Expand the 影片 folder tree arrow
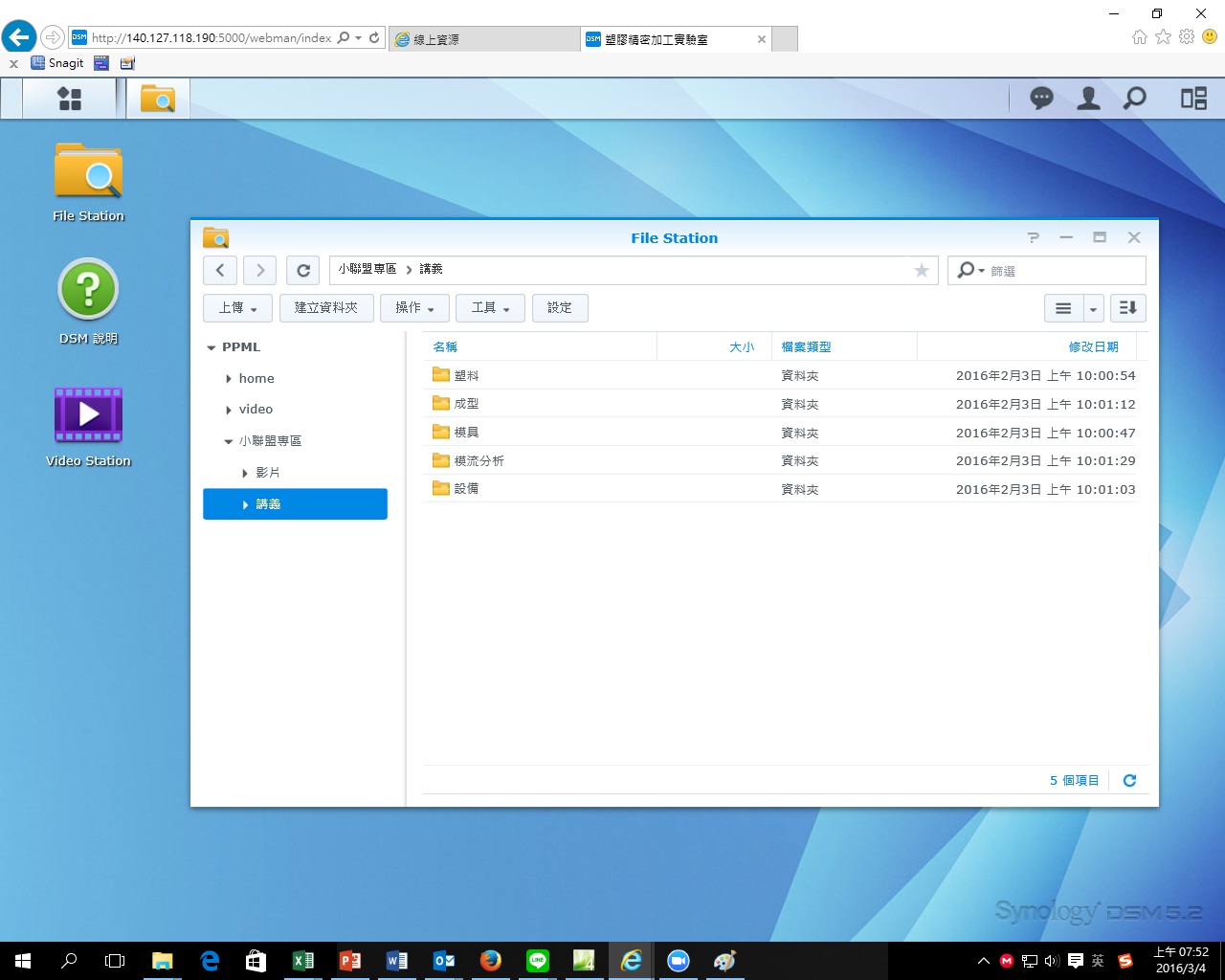 245,474
